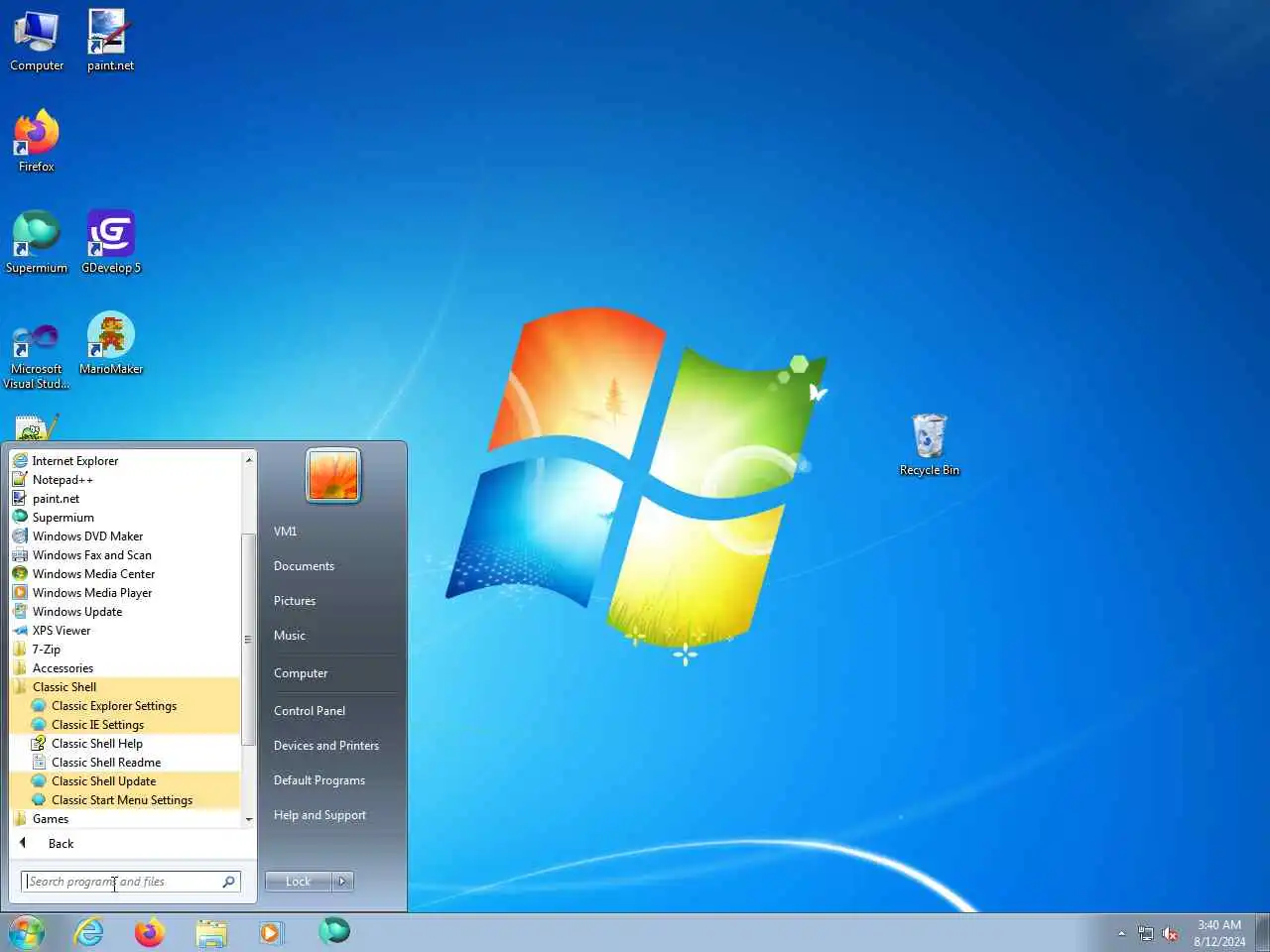Open Classic Shell Help
This screenshot has width=1270, height=952.
pos(125,743)
